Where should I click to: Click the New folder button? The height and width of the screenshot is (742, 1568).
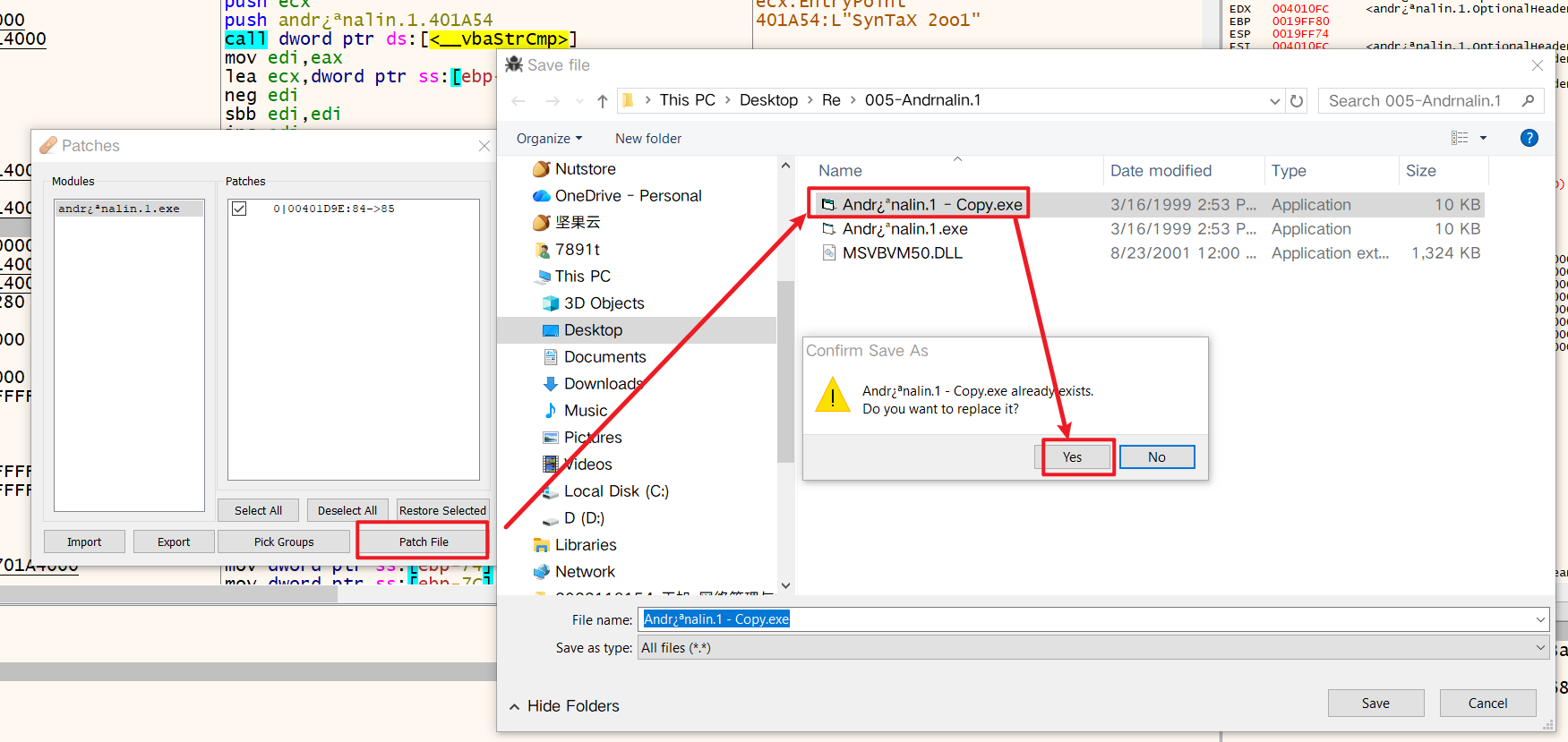click(648, 139)
